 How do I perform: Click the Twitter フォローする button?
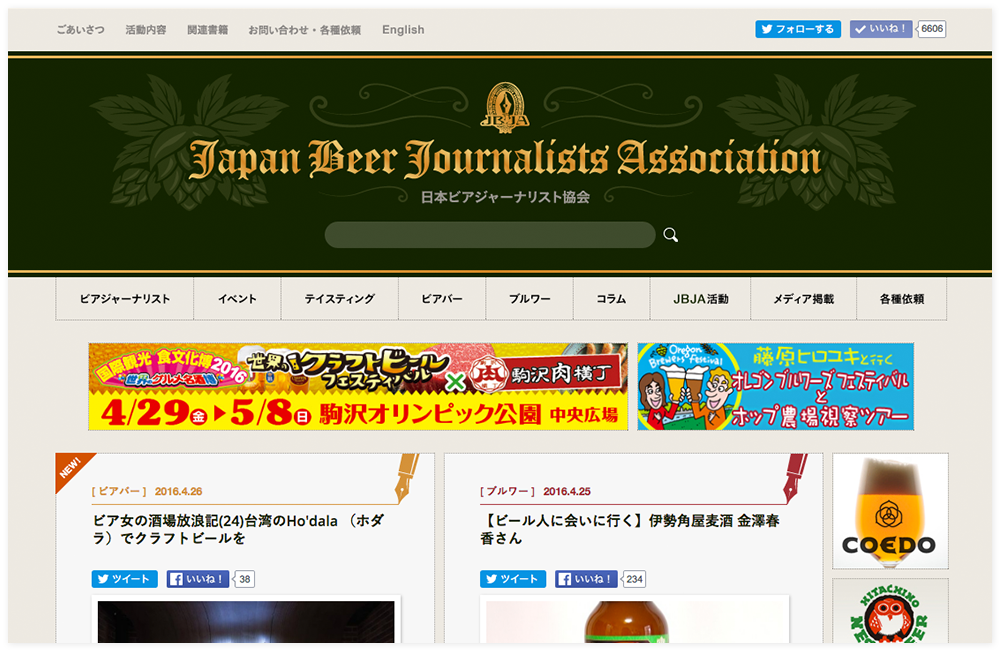(798, 29)
